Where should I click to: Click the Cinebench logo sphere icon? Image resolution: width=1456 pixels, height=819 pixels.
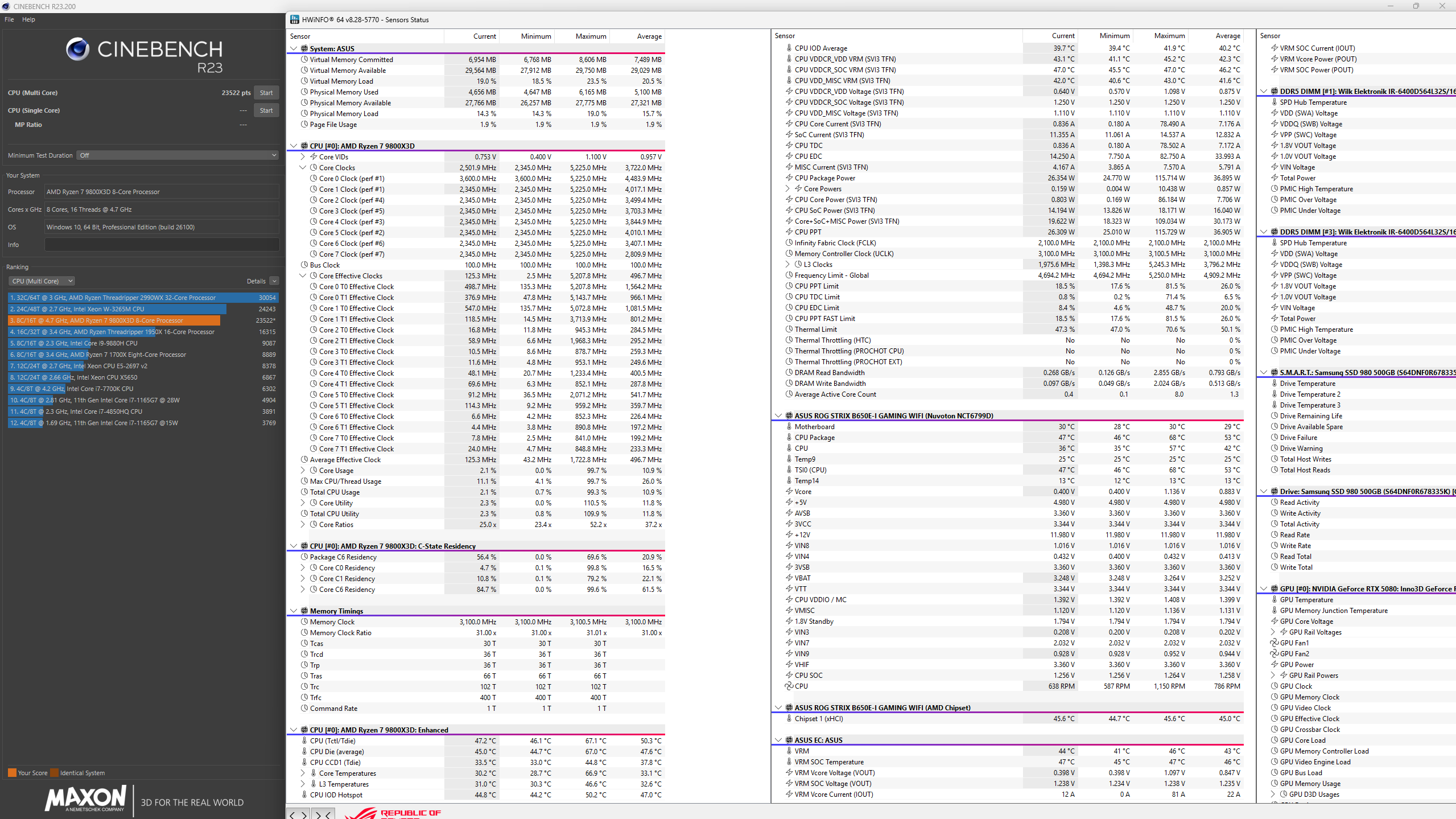78,50
